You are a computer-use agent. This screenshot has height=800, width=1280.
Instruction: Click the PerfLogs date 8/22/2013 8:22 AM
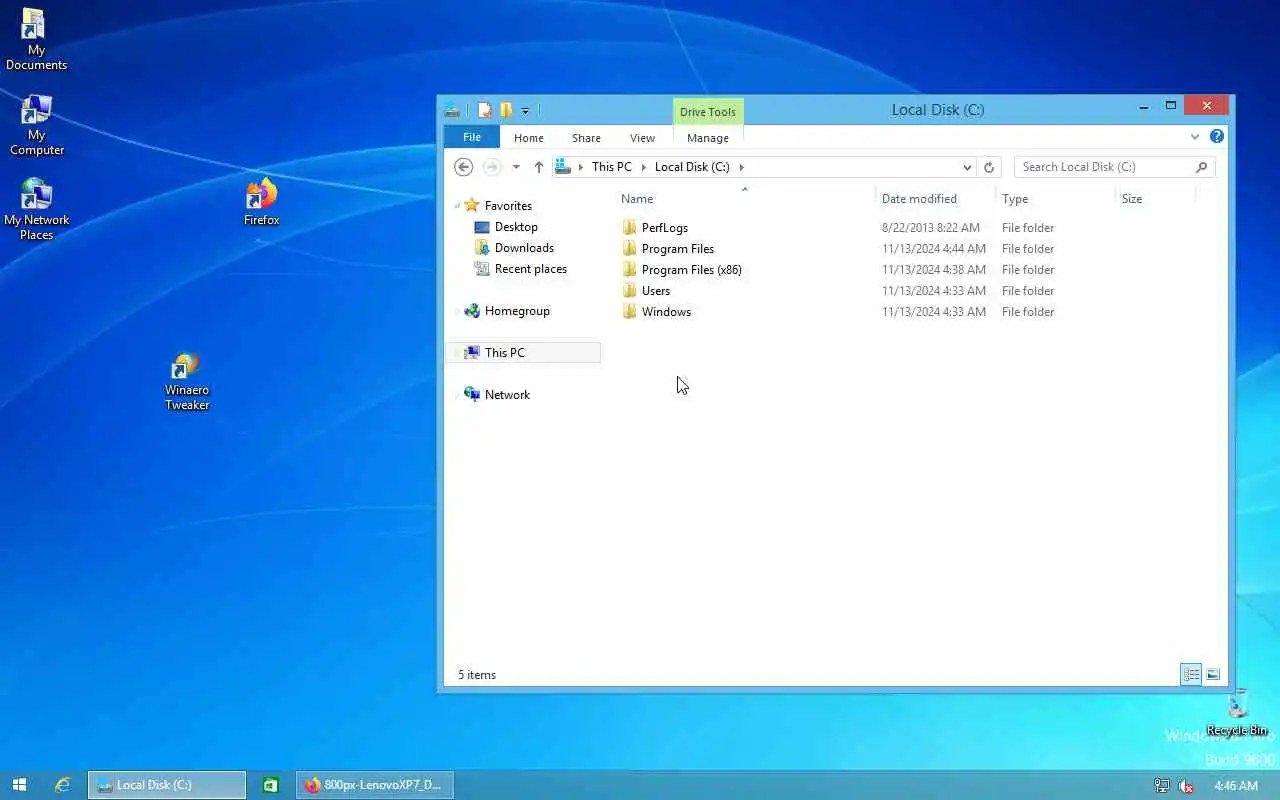(931, 228)
